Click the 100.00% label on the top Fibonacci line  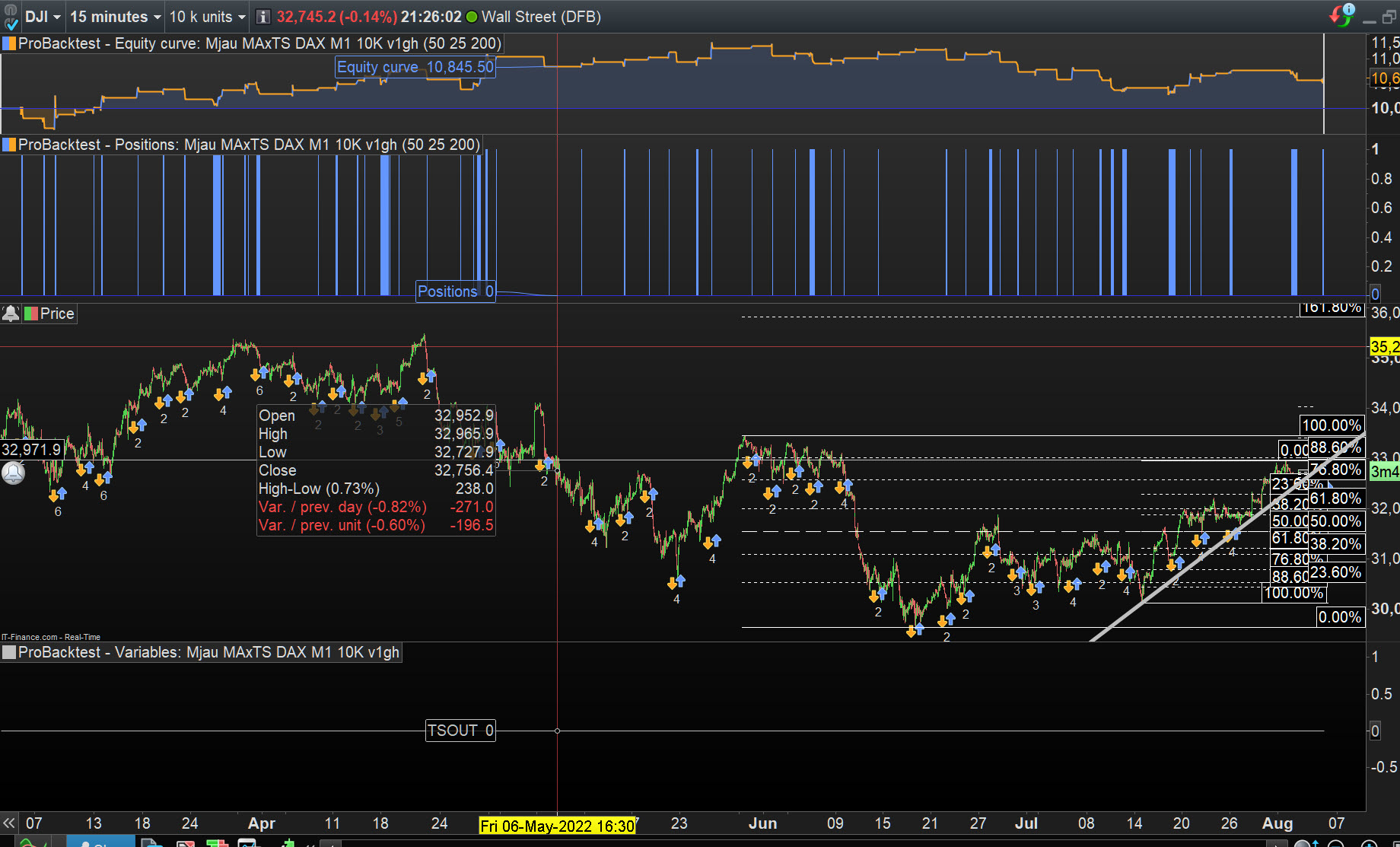point(1332,425)
